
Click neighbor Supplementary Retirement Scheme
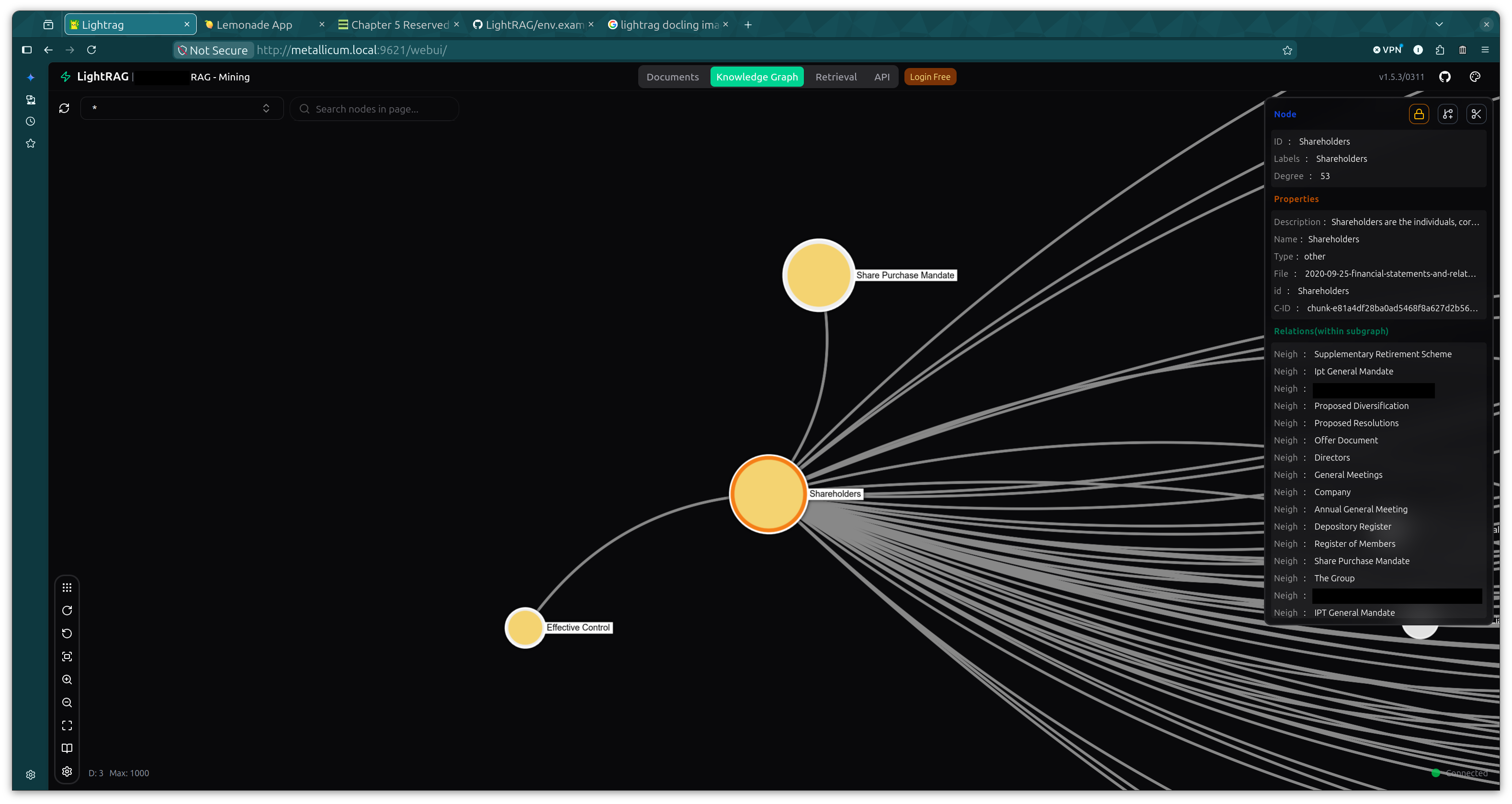pos(1382,354)
